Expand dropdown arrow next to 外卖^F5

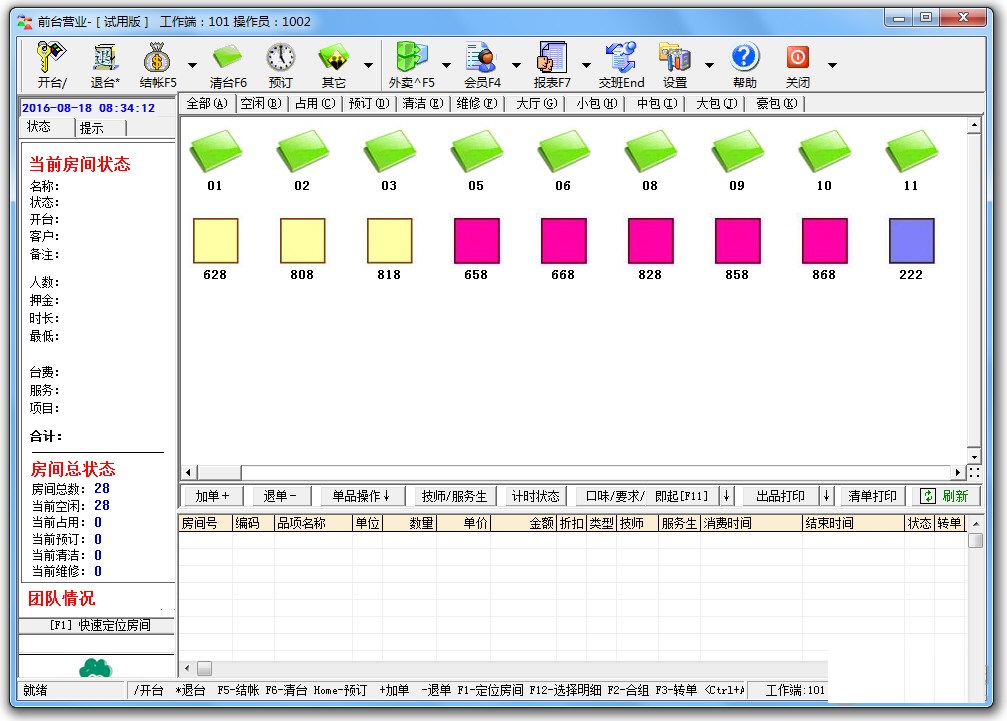[x=446, y=65]
